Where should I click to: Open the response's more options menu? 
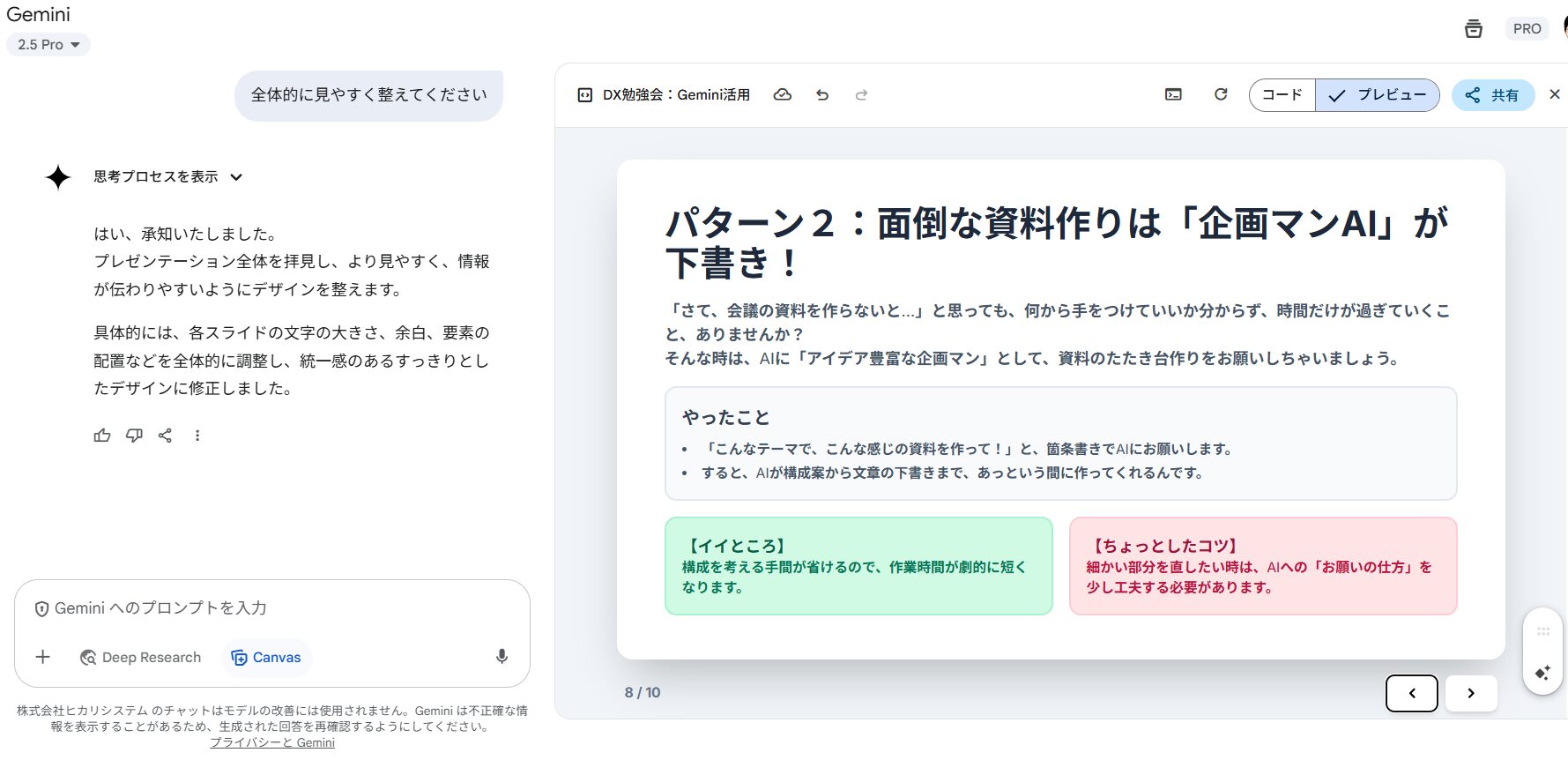197,436
